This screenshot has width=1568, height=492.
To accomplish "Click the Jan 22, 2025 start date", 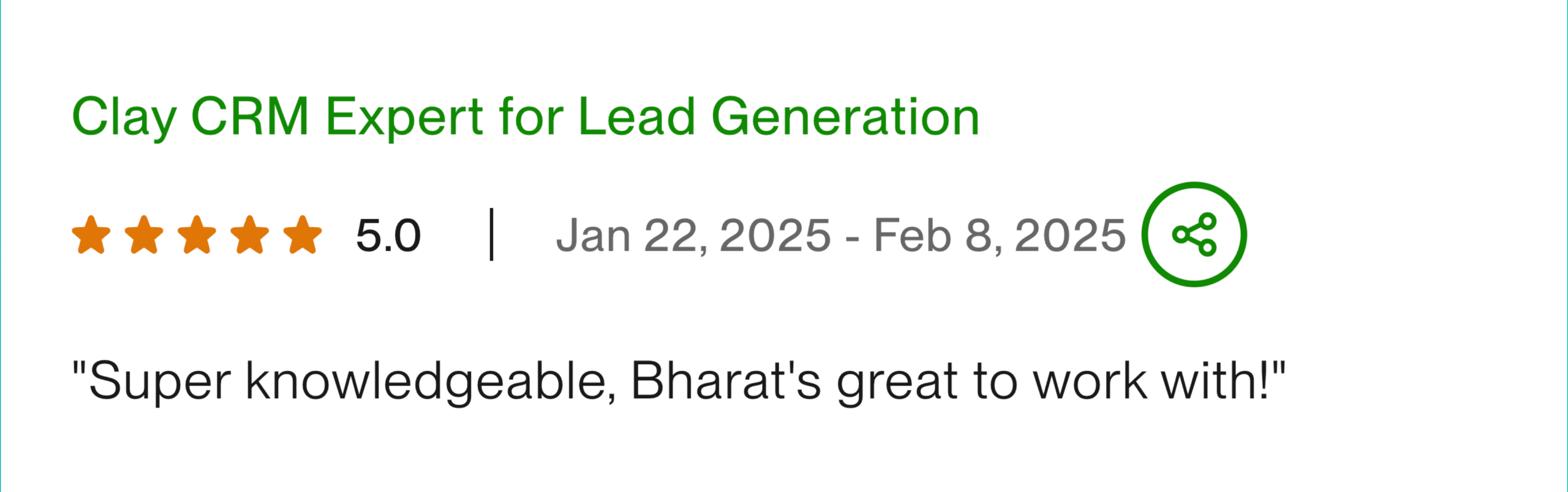I will 693,236.
